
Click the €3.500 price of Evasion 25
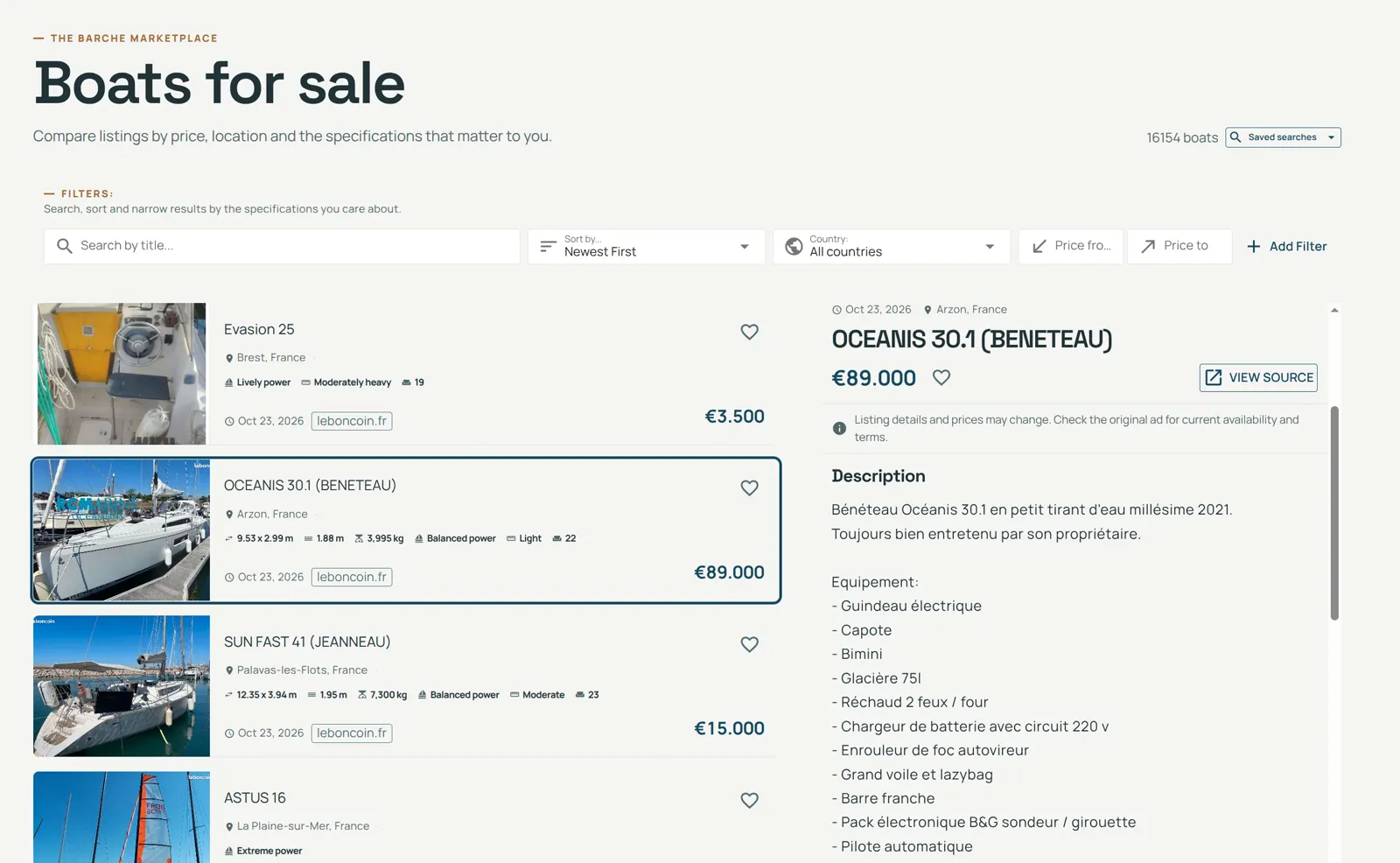pyautogui.click(x=735, y=417)
